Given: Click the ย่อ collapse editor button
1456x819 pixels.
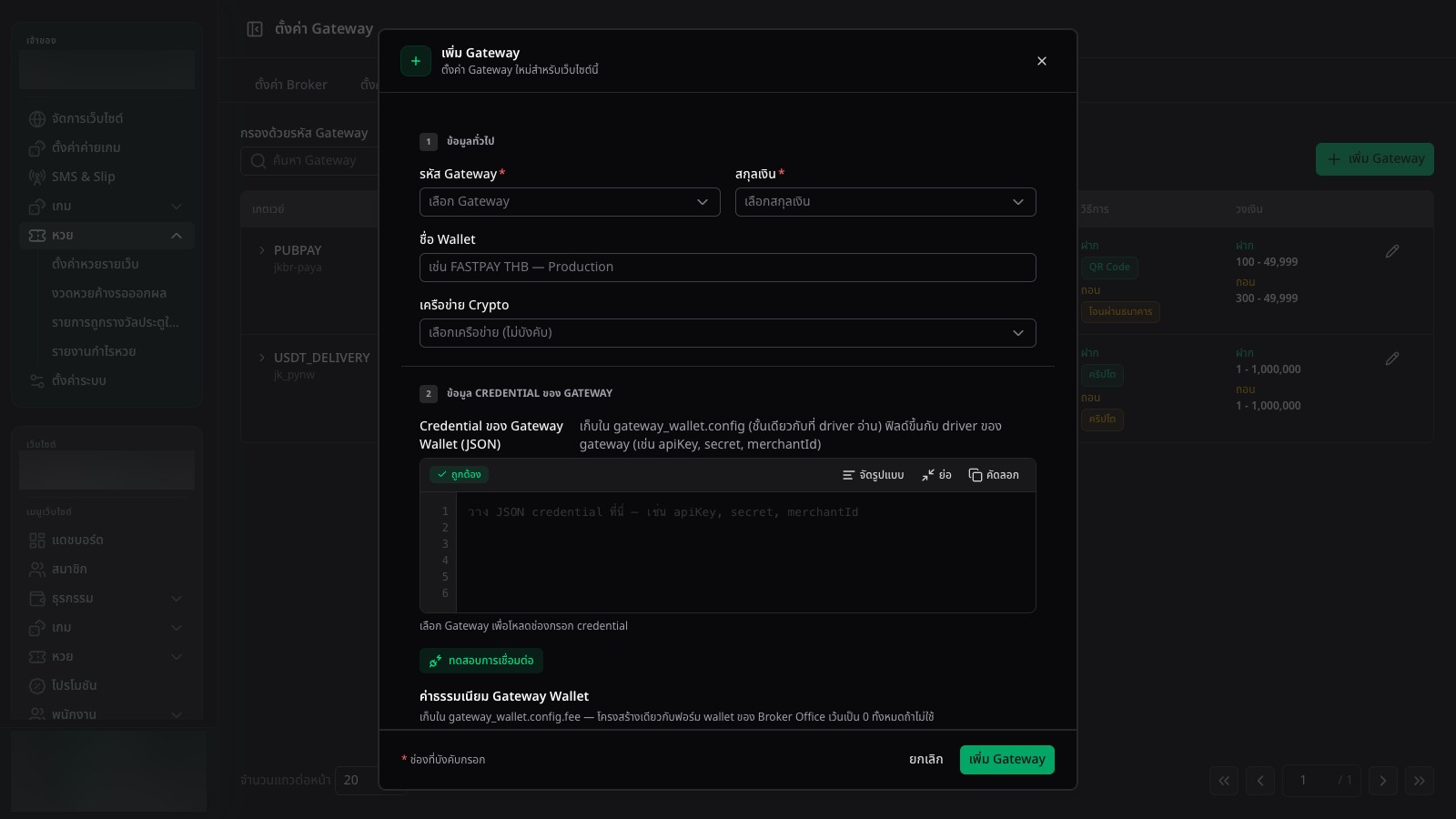Looking at the screenshot, I should pos(936,475).
